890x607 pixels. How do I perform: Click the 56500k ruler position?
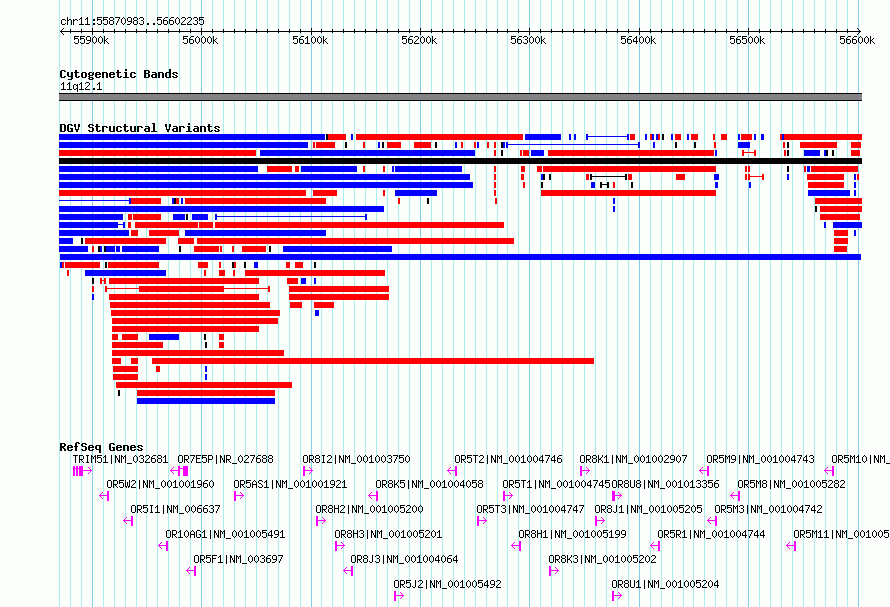pos(747,40)
